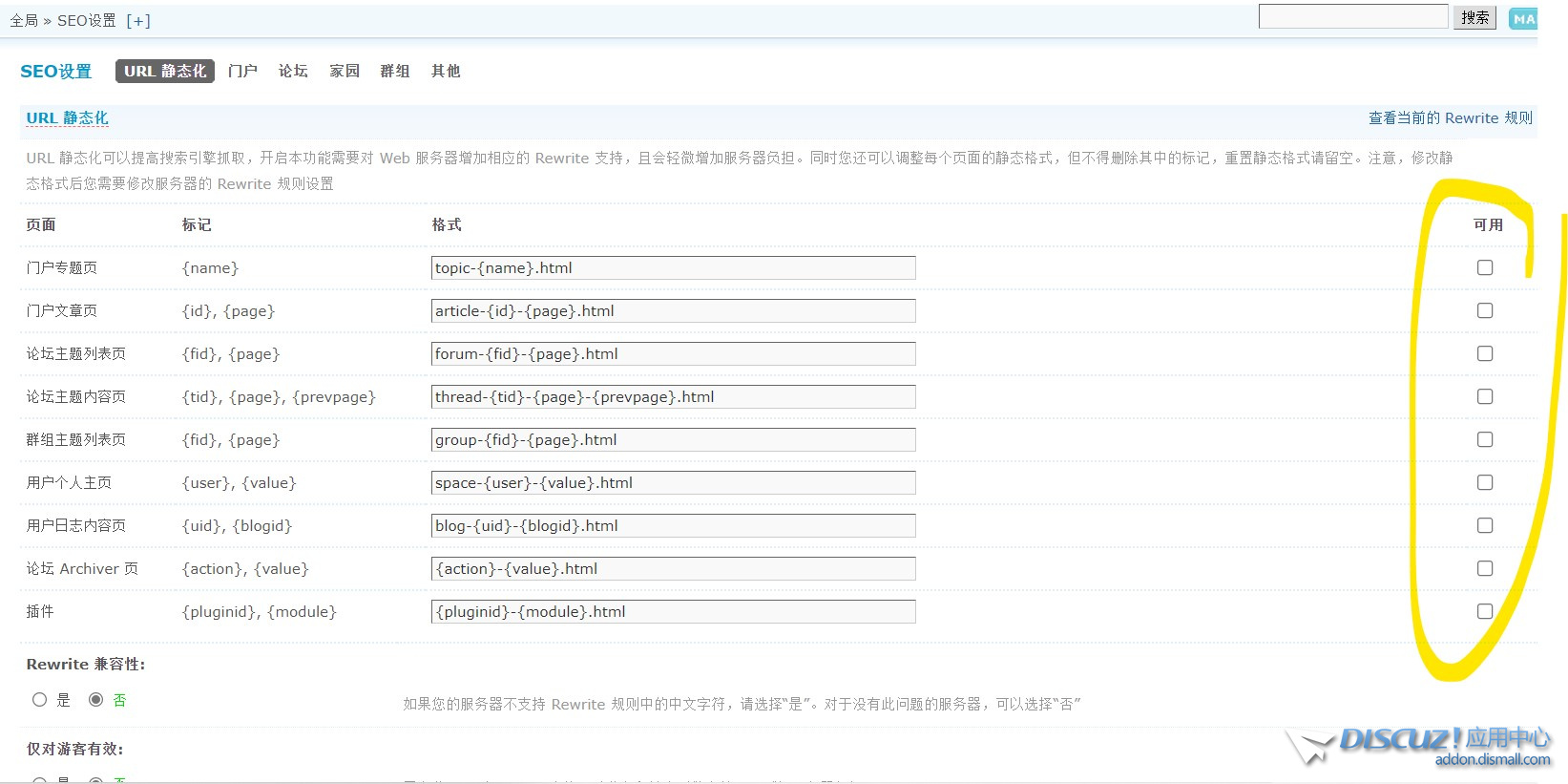
Task: Tick the 论坛主题内容页 available checkbox
Action: [x=1485, y=397]
